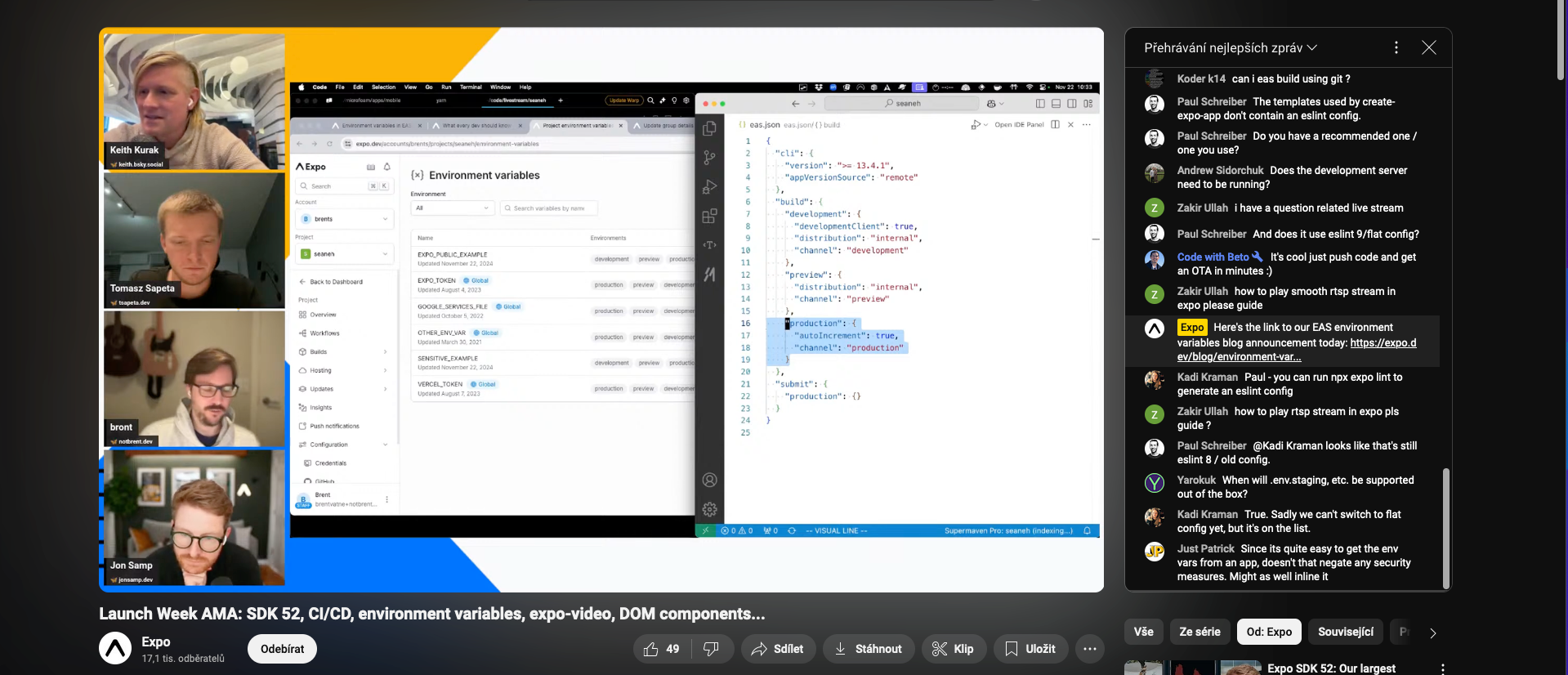Collapse the Configuration sidebar section
Image resolution: width=1568 pixels, height=675 pixels.
343,445
